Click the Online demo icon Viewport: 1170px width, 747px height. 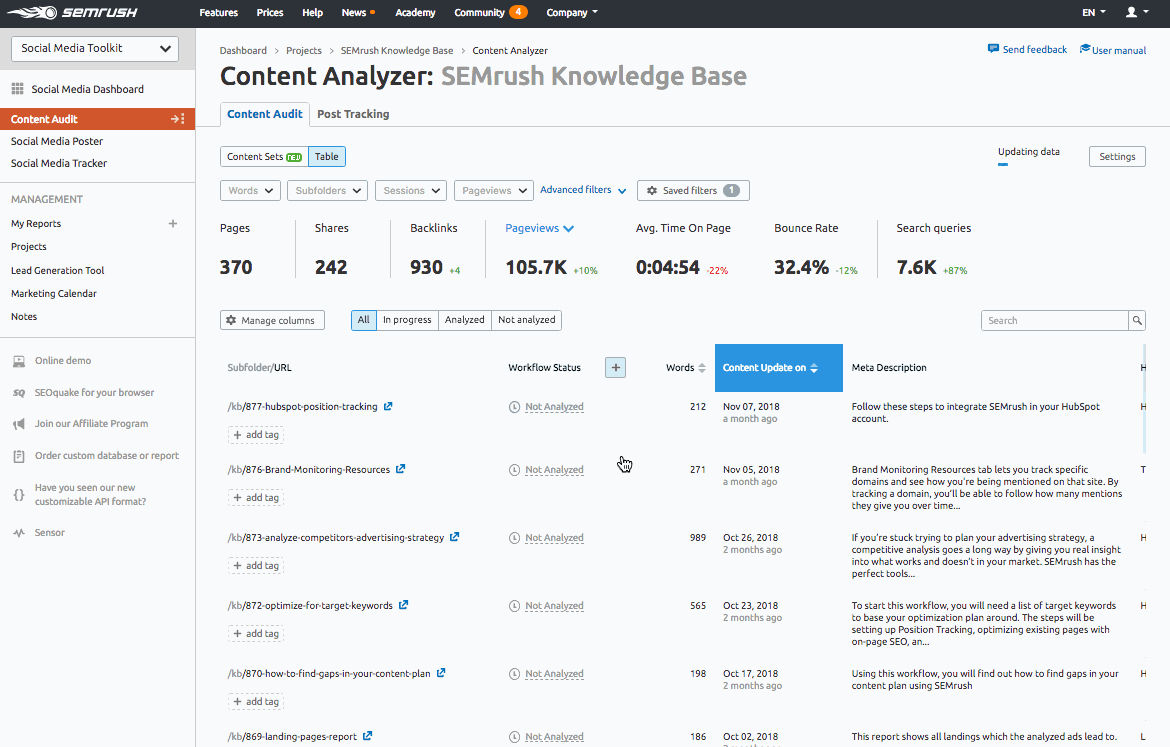tap(19, 361)
